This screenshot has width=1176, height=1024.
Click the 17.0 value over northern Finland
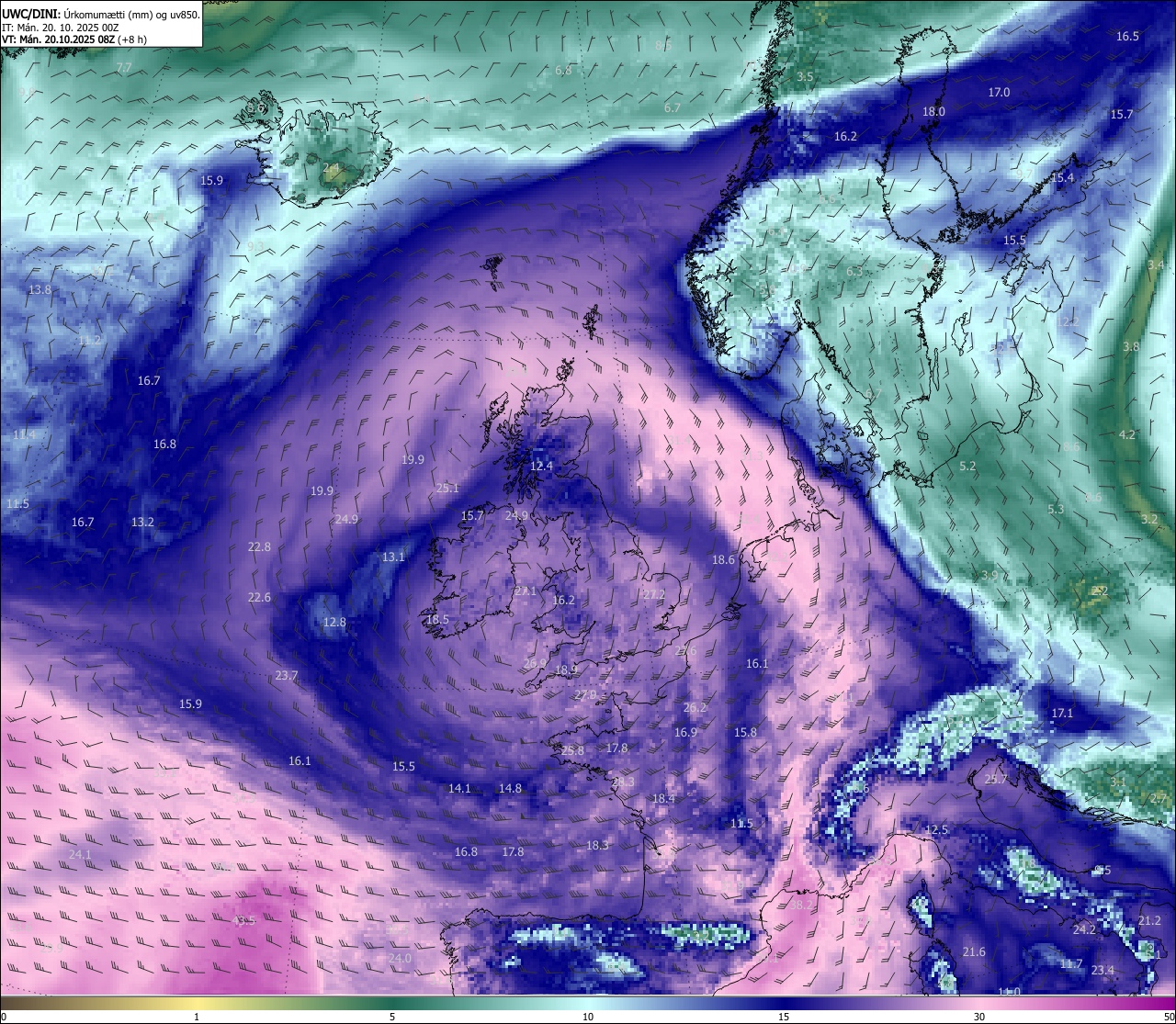pyautogui.click(x=999, y=93)
